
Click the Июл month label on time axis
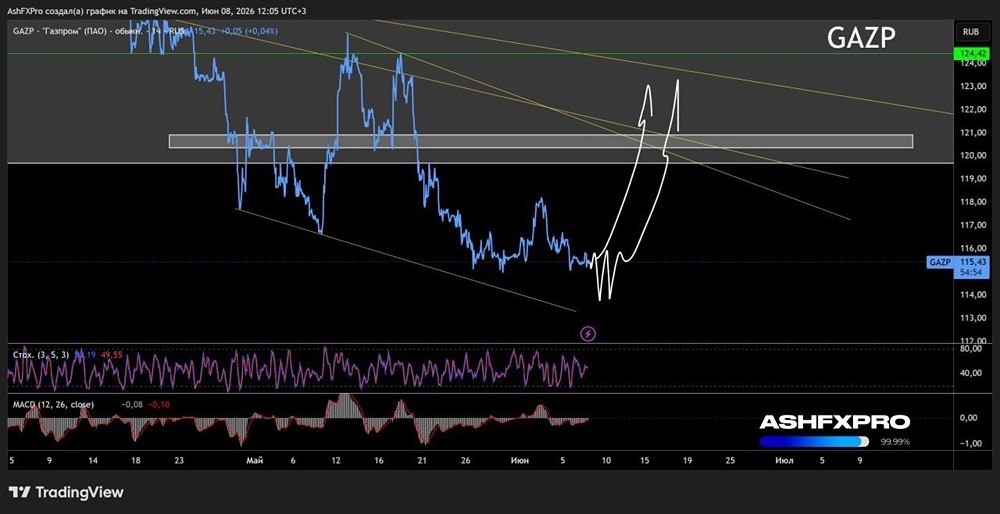(x=784, y=460)
